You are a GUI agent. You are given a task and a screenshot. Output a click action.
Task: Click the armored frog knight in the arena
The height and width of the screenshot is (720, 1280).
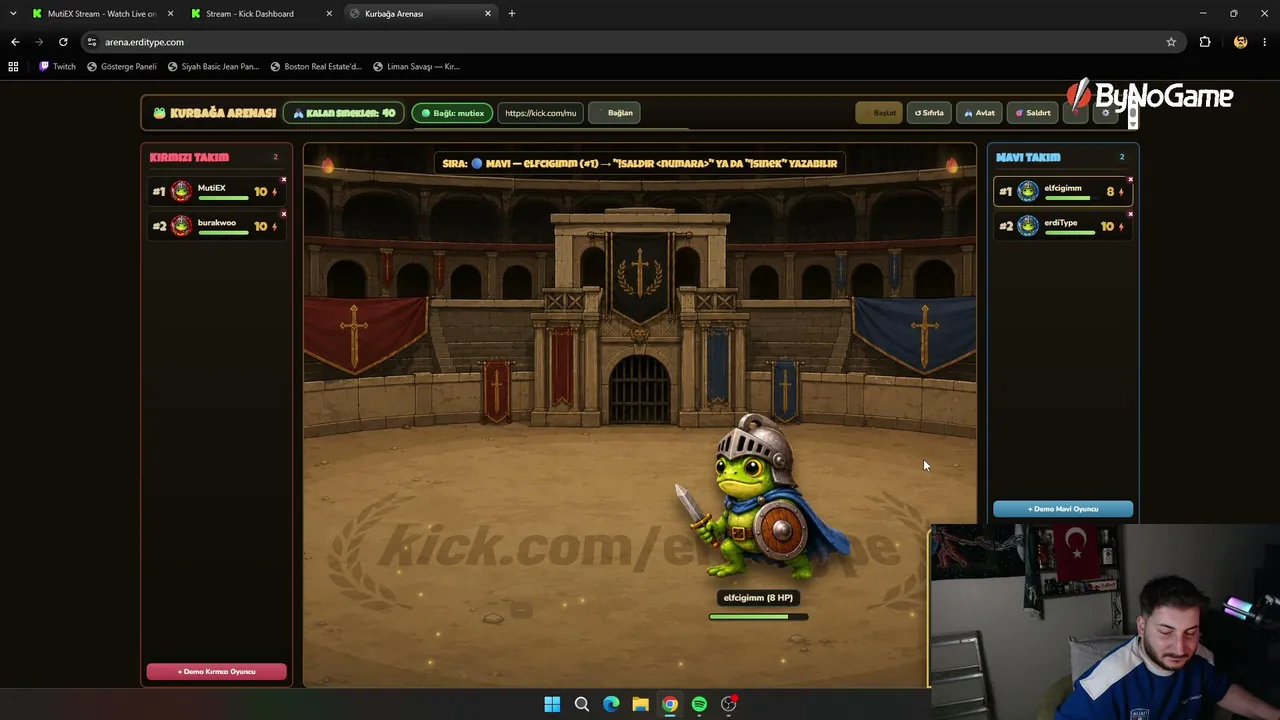(762, 497)
